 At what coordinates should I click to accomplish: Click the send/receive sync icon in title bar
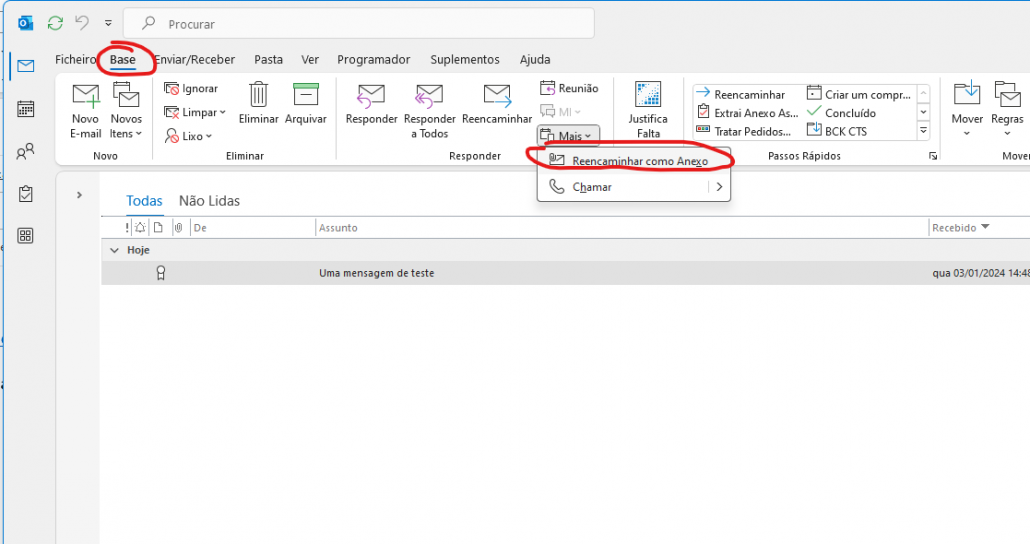click(x=55, y=22)
